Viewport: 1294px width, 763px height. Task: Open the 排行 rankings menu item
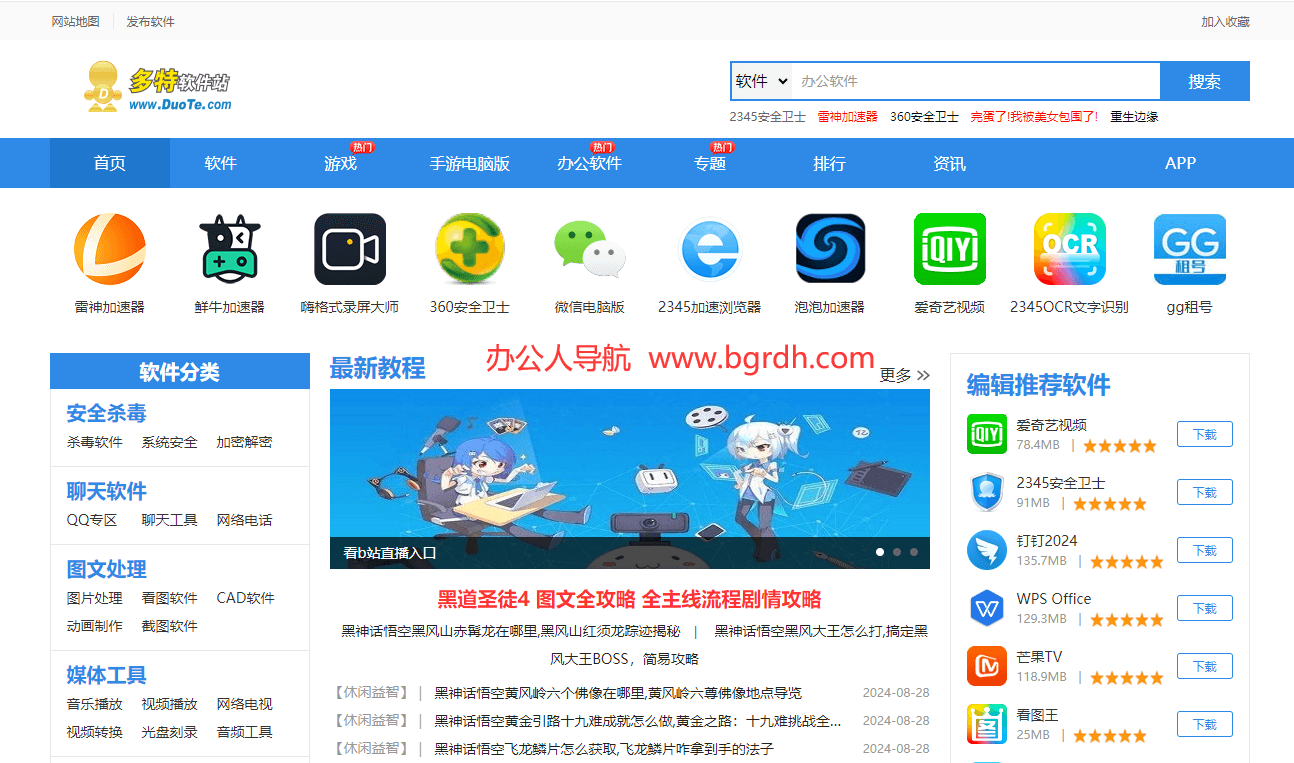click(x=829, y=163)
